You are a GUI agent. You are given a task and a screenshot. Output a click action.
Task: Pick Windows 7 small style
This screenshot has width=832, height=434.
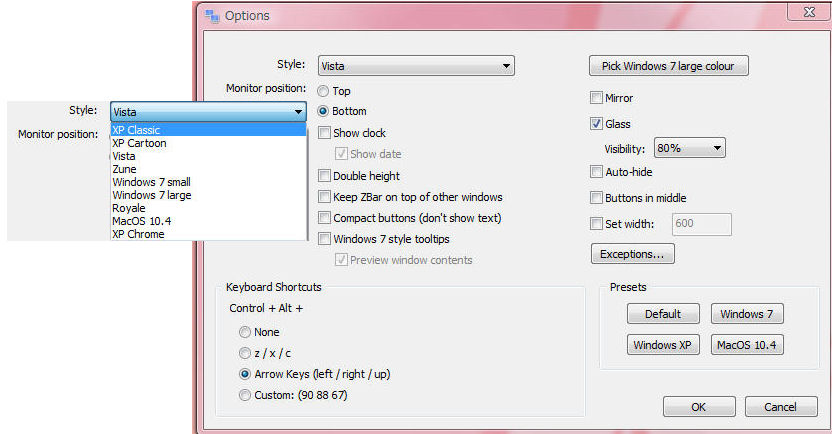click(x=209, y=182)
